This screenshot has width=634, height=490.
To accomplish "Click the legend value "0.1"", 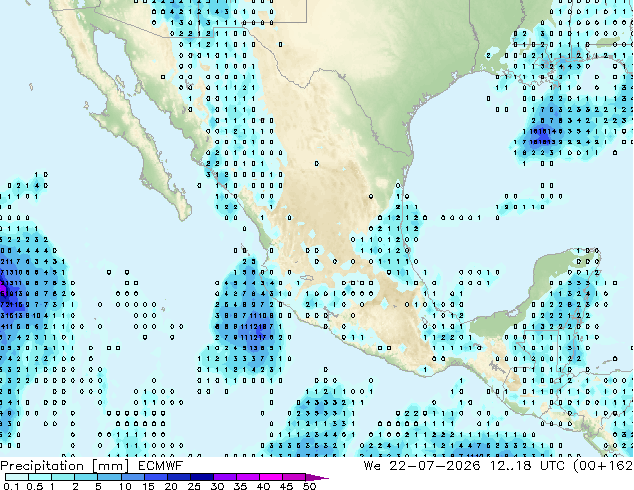I will pos(11,486).
